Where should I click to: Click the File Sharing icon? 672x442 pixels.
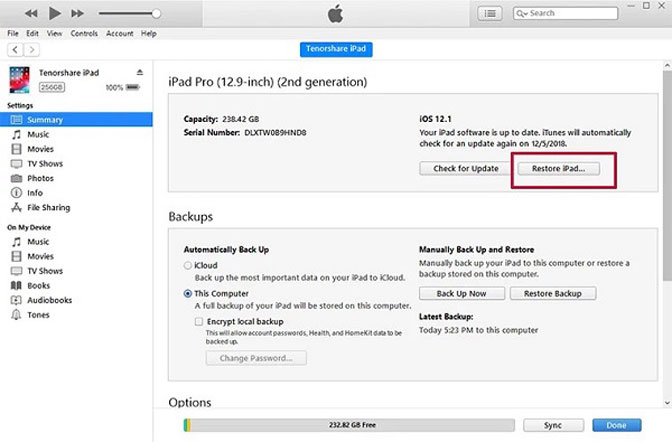pos(16,207)
